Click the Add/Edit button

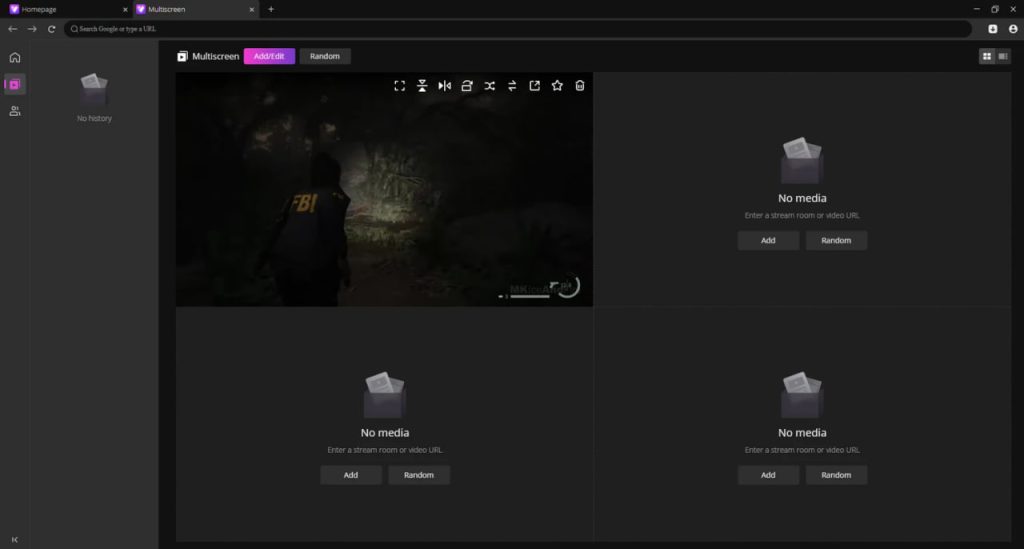pos(269,56)
